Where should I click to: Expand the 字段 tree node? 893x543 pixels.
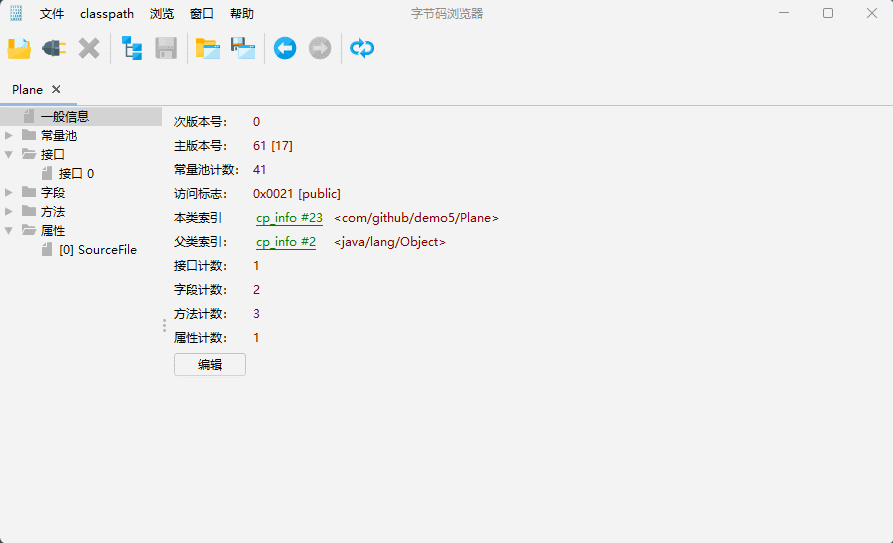(9, 192)
